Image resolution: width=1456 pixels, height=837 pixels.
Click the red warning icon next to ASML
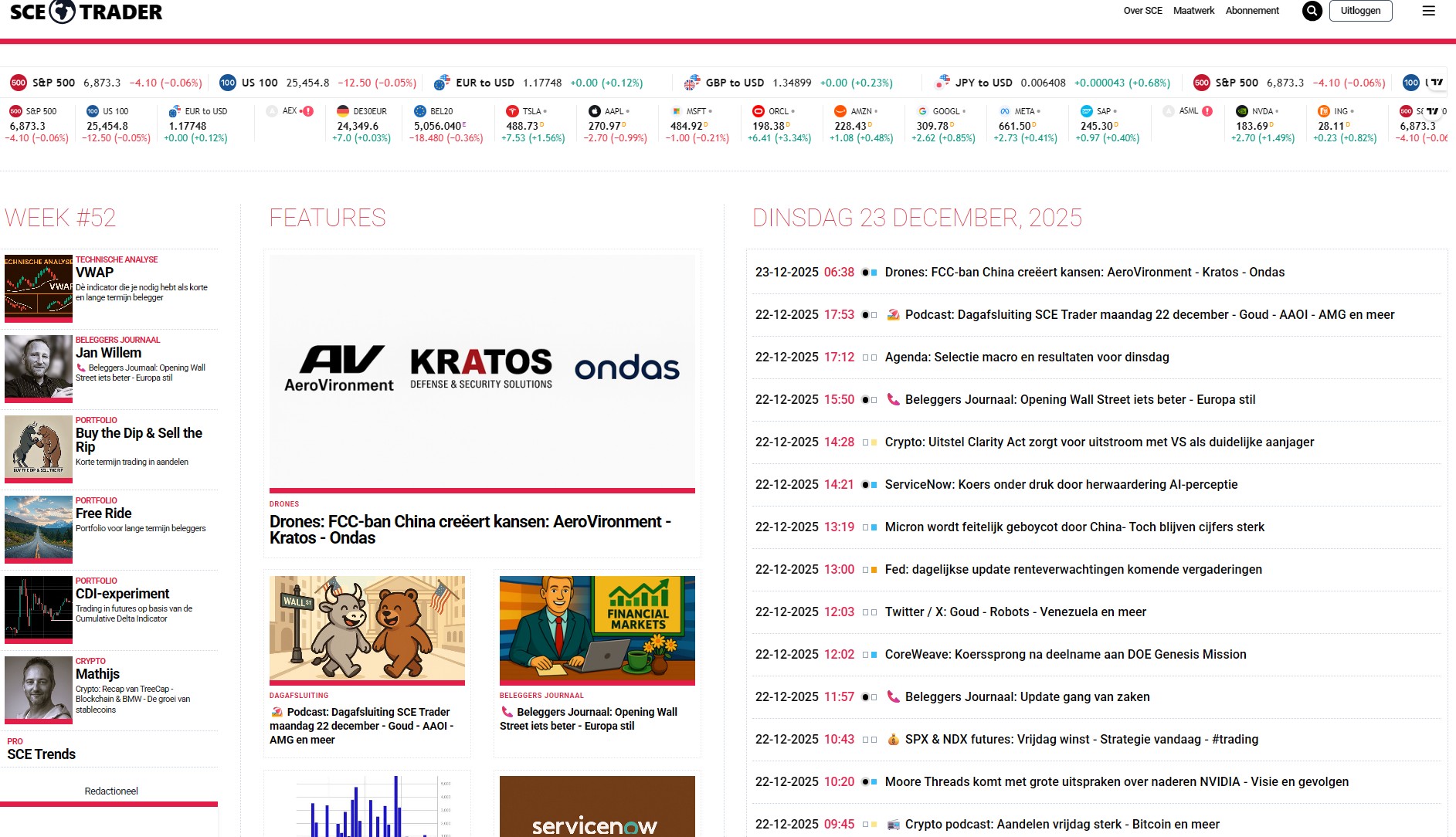tap(1207, 111)
